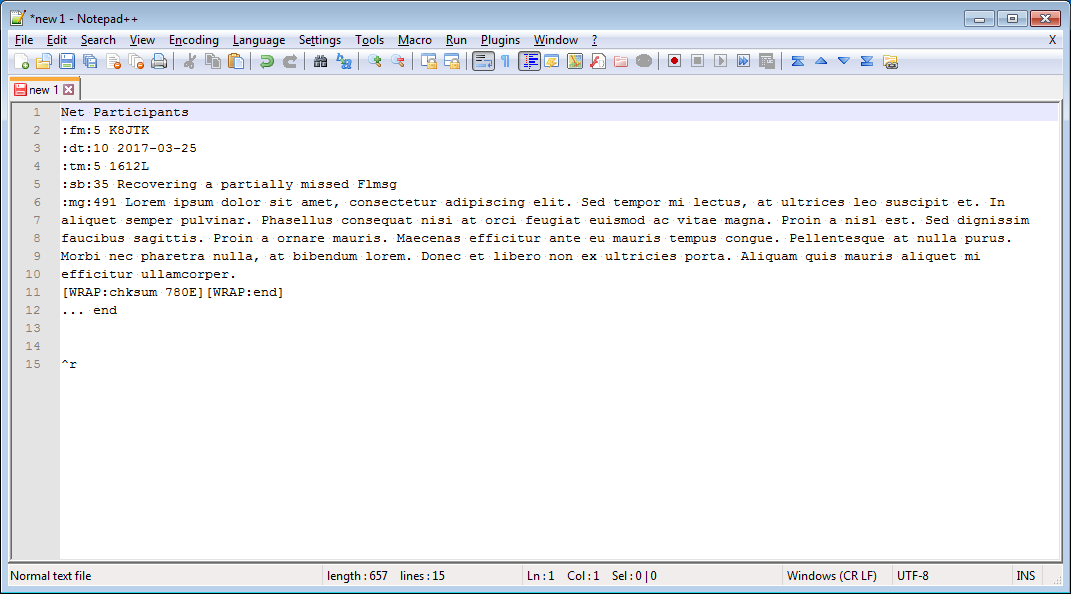The height and width of the screenshot is (594, 1071).
Task: Click the Copy toolbar icon
Action: point(213,61)
